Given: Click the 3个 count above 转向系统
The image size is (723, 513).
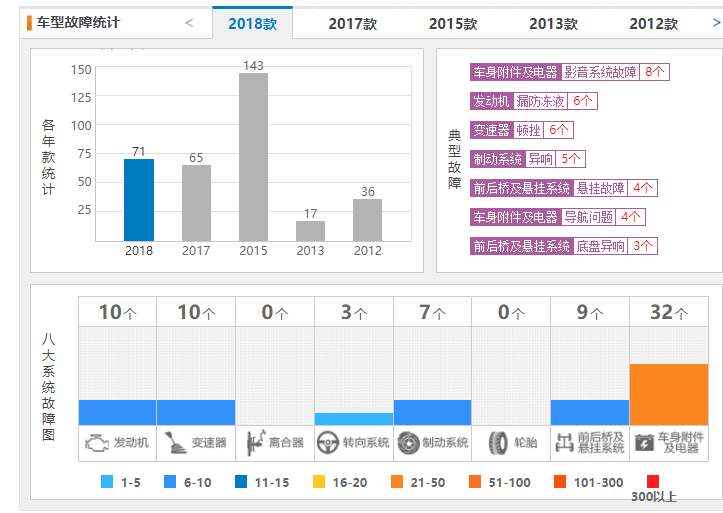Looking at the screenshot, I should point(354,313).
